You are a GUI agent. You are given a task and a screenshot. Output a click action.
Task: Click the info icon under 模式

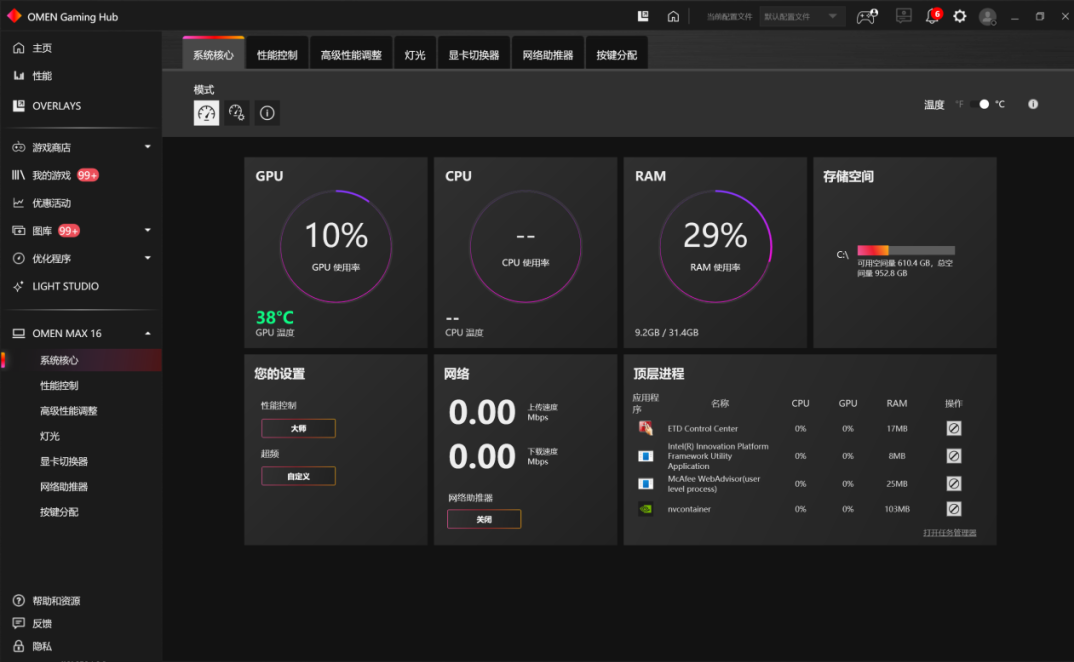click(x=267, y=113)
